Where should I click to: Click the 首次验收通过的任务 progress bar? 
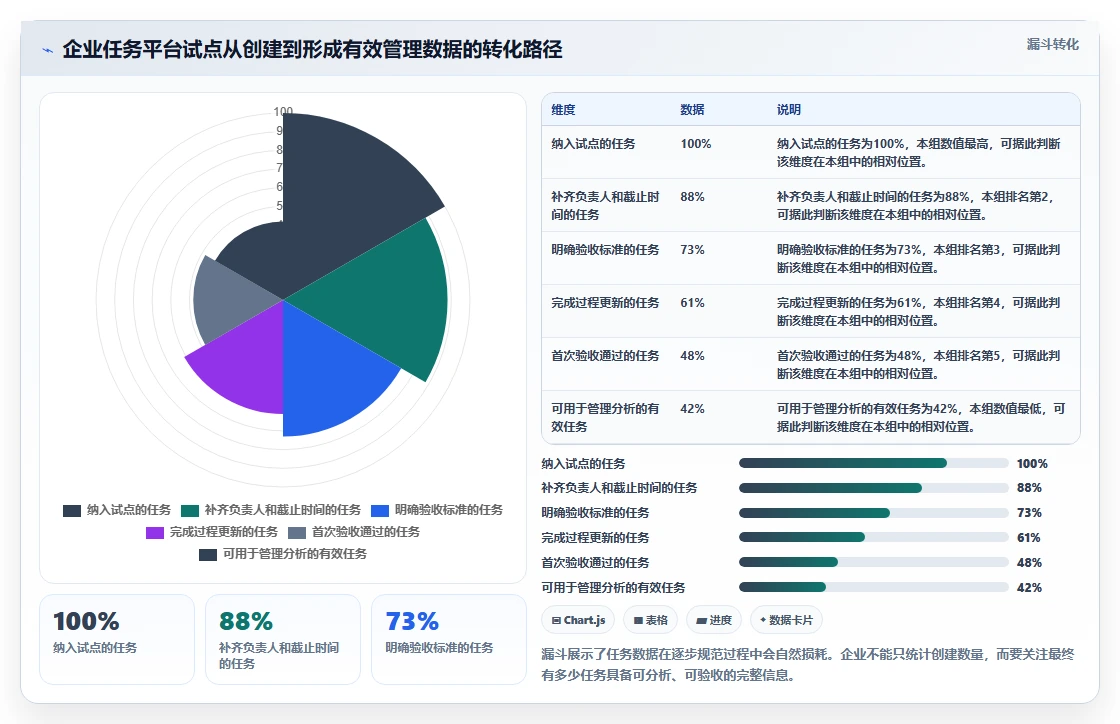(874, 563)
